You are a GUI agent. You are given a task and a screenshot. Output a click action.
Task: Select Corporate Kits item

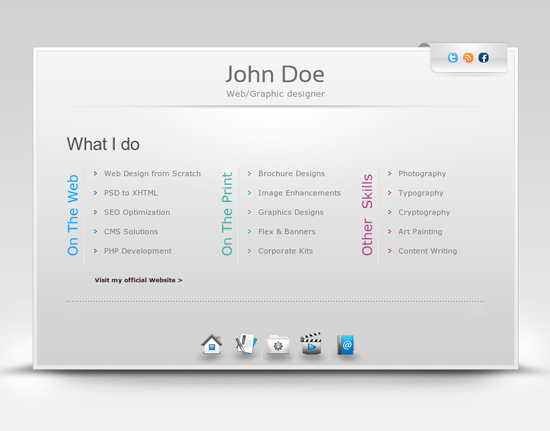click(286, 251)
